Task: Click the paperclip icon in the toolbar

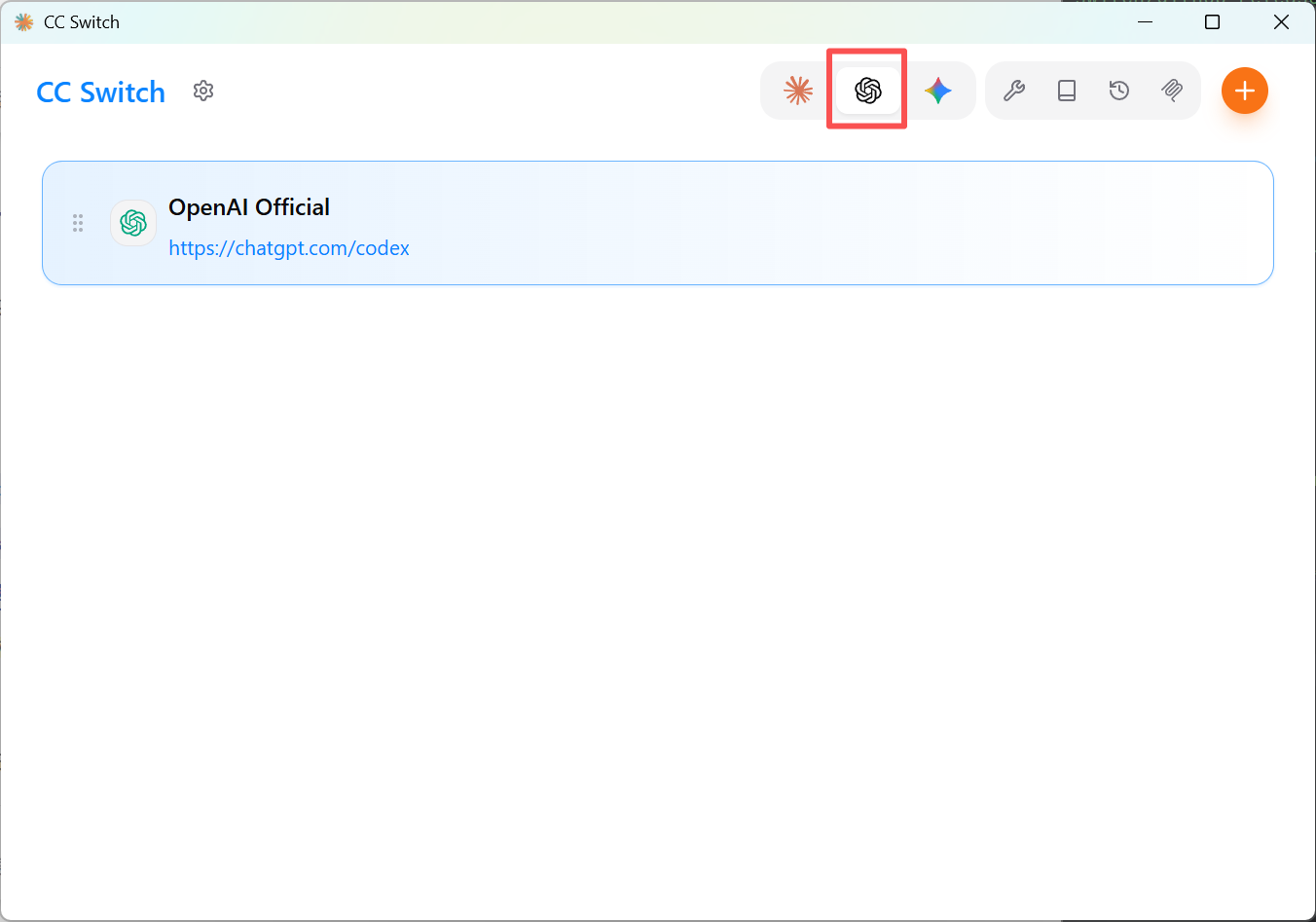Action: click(1172, 91)
